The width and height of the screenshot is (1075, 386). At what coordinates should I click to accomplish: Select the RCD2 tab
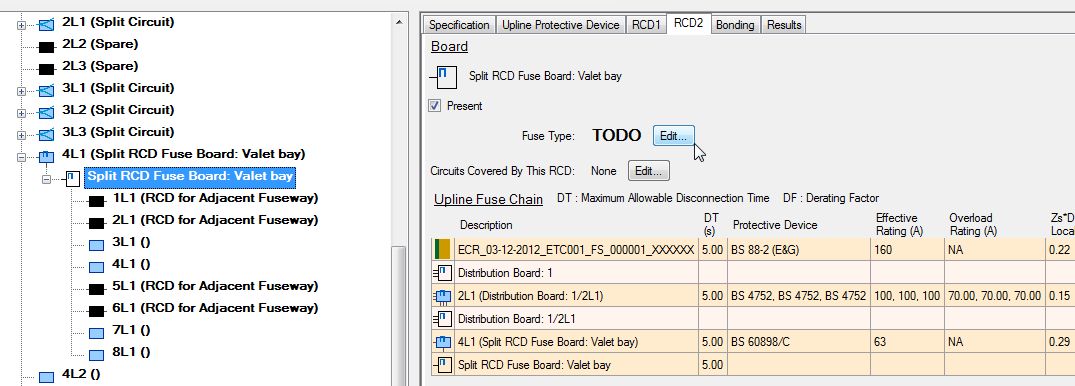coord(688,23)
